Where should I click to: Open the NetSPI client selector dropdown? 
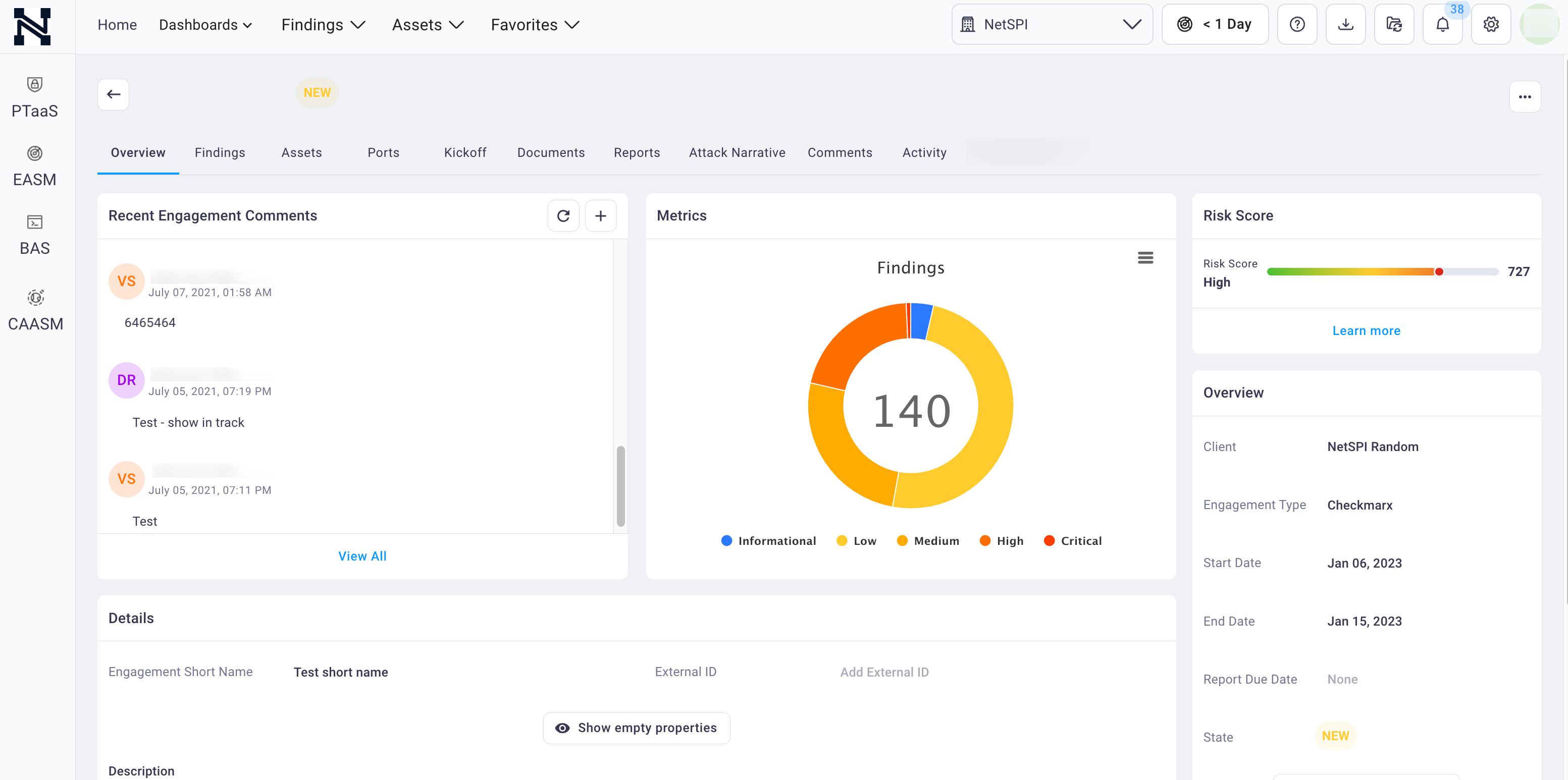[1052, 24]
